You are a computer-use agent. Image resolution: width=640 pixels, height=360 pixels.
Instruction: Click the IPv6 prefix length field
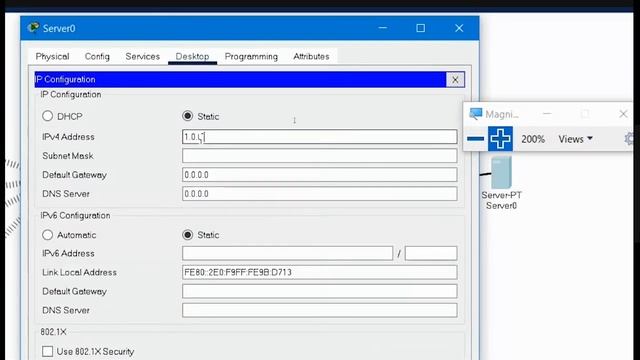[431, 253]
